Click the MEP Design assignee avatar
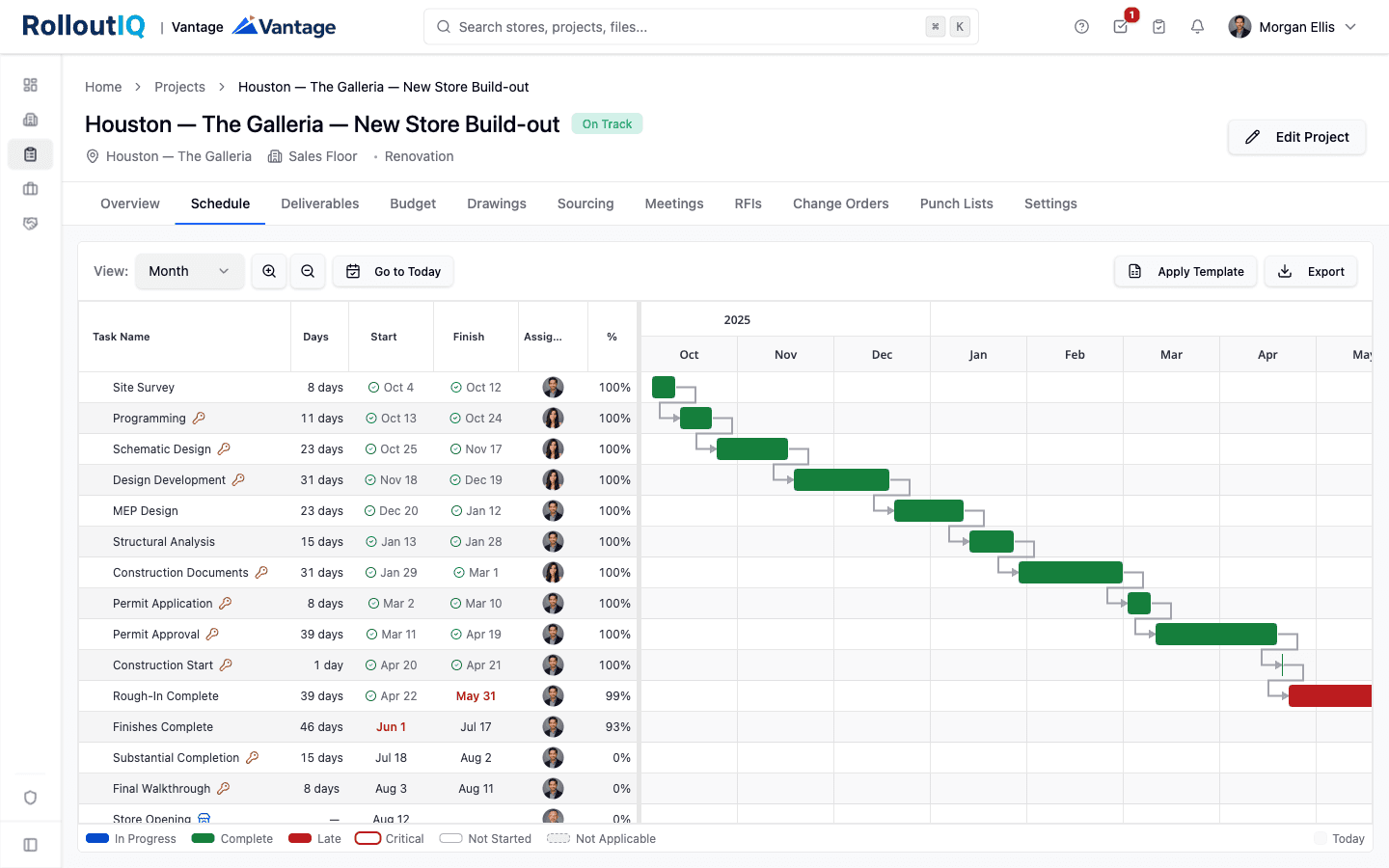This screenshot has width=1389, height=868. pos(553,511)
